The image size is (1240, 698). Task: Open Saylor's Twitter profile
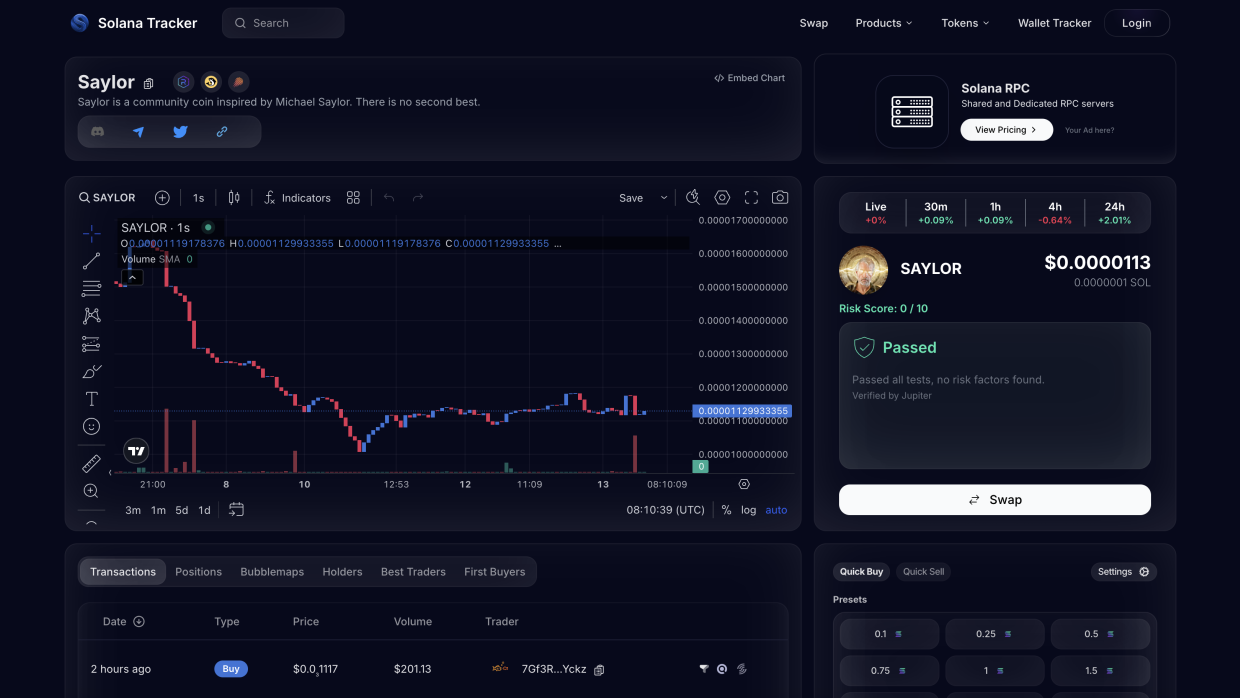pyautogui.click(x=180, y=132)
